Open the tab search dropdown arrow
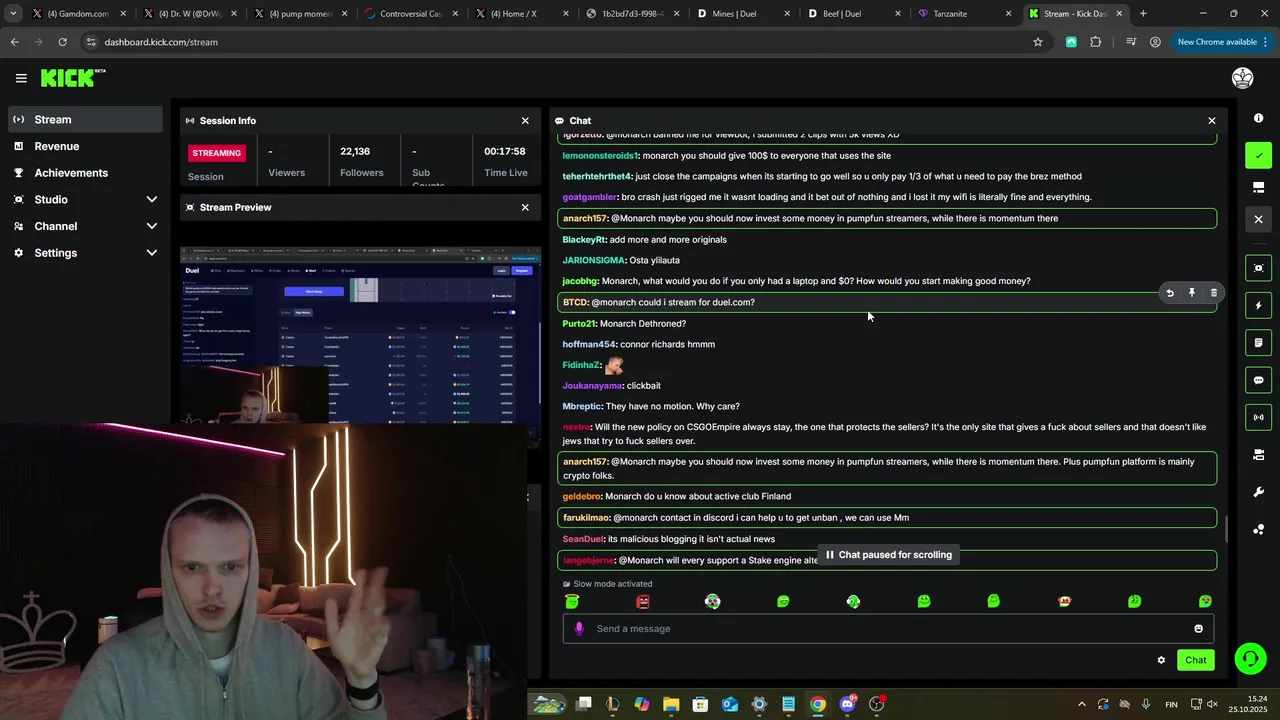The height and width of the screenshot is (720, 1280). (13, 14)
